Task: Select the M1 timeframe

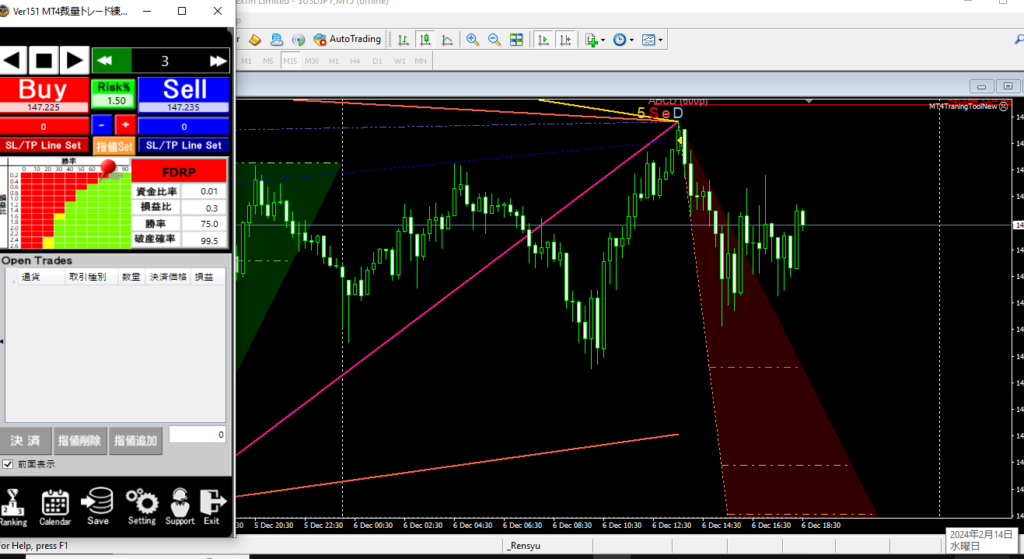Action: coord(246,61)
